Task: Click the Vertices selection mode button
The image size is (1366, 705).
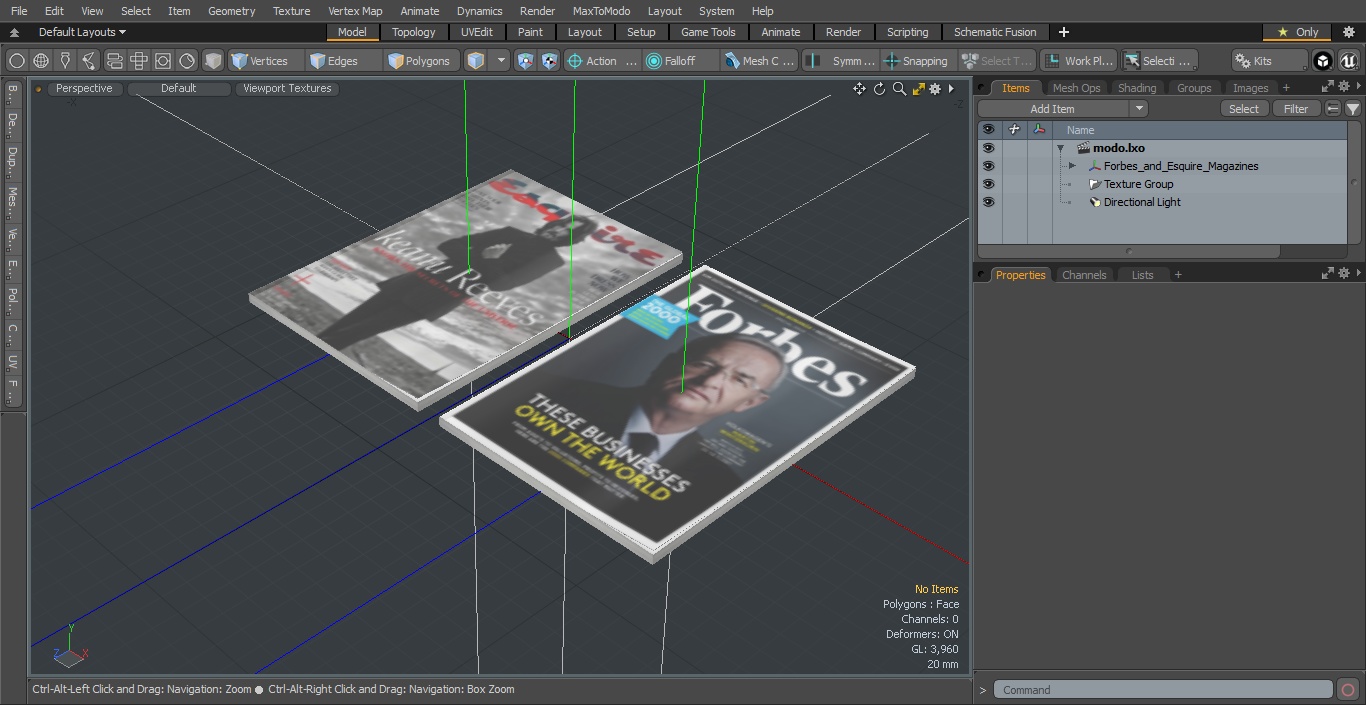Action: [266, 61]
